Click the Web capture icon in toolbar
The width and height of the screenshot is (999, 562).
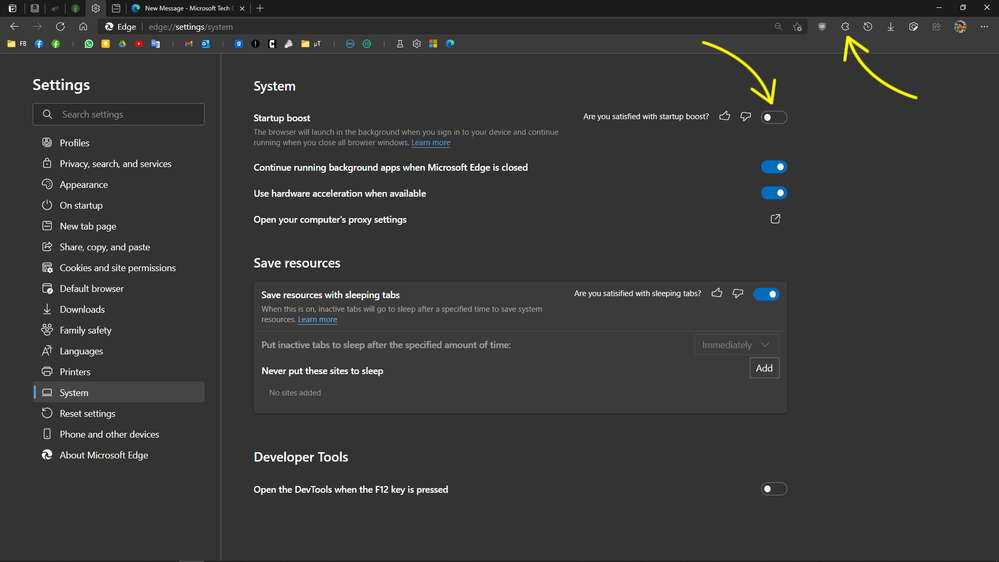(x=914, y=27)
